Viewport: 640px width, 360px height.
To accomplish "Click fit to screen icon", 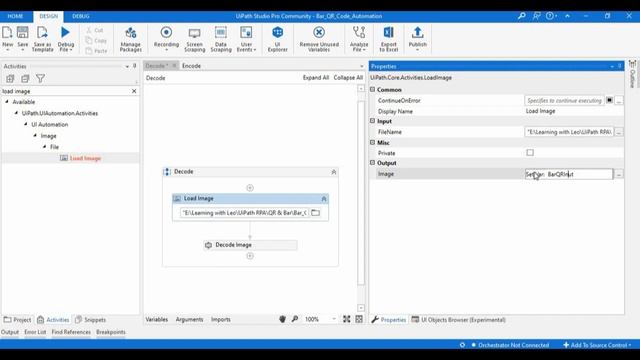I will point(347,319).
